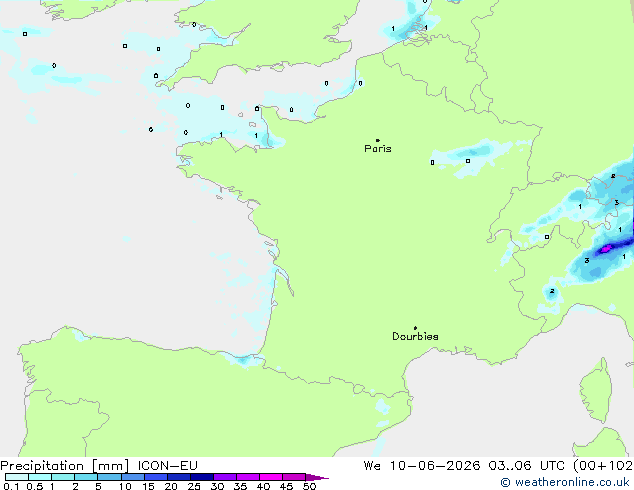The width and height of the screenshot is (634, 490).
Task: Click the above-50 mm legend arrow tip
Action: pos(317,477)
